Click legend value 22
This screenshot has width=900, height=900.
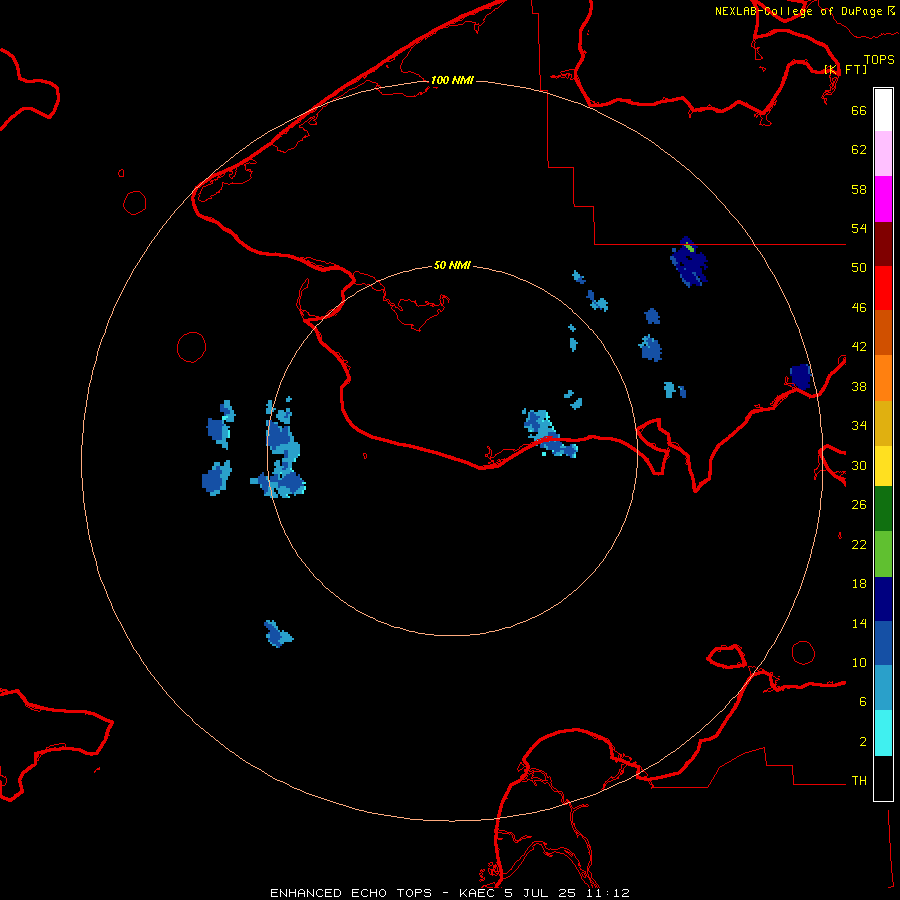[859, 544]
